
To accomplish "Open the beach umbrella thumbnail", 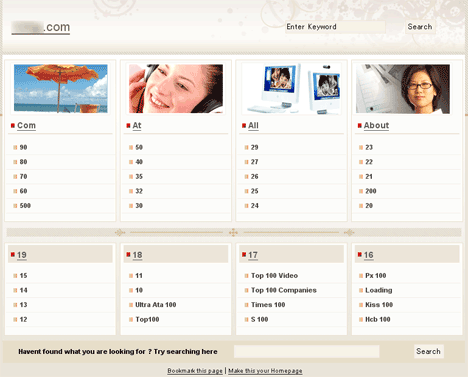I will coord(61,89).
